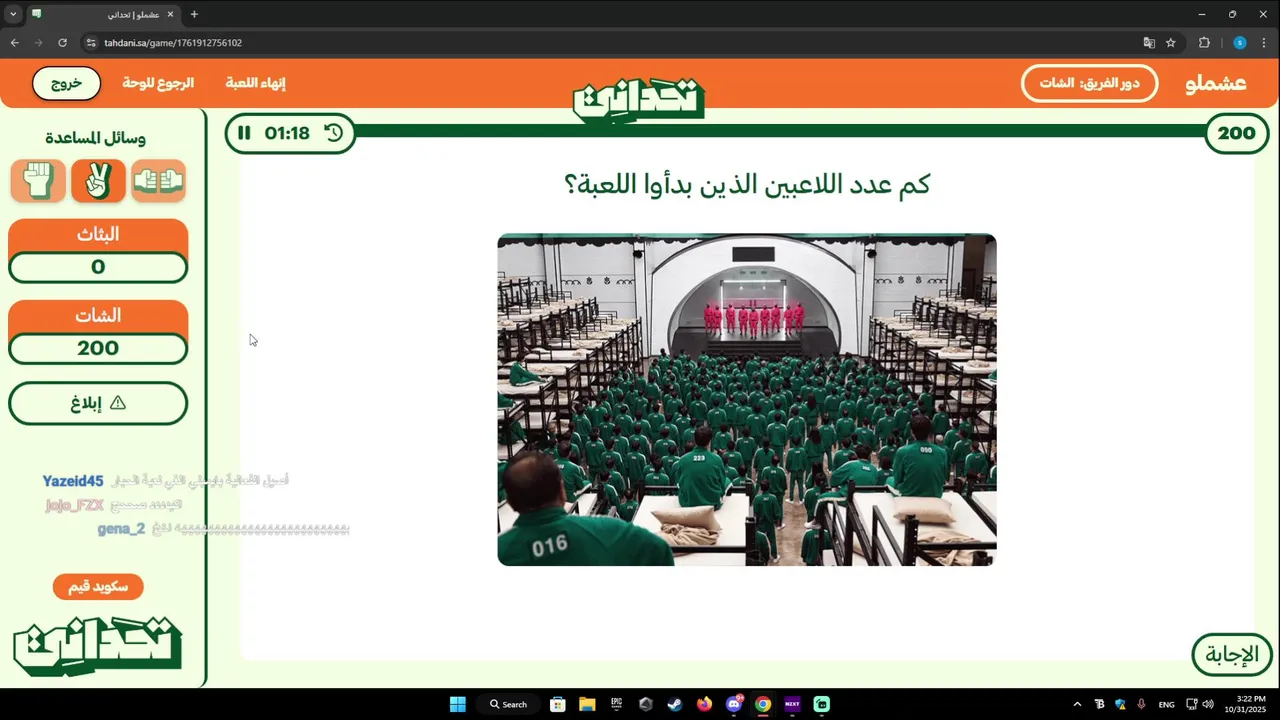The height and width of the screenshot is (720, 1280).
Task: Click the raised fist helper icon
Action: coord(38,181)
